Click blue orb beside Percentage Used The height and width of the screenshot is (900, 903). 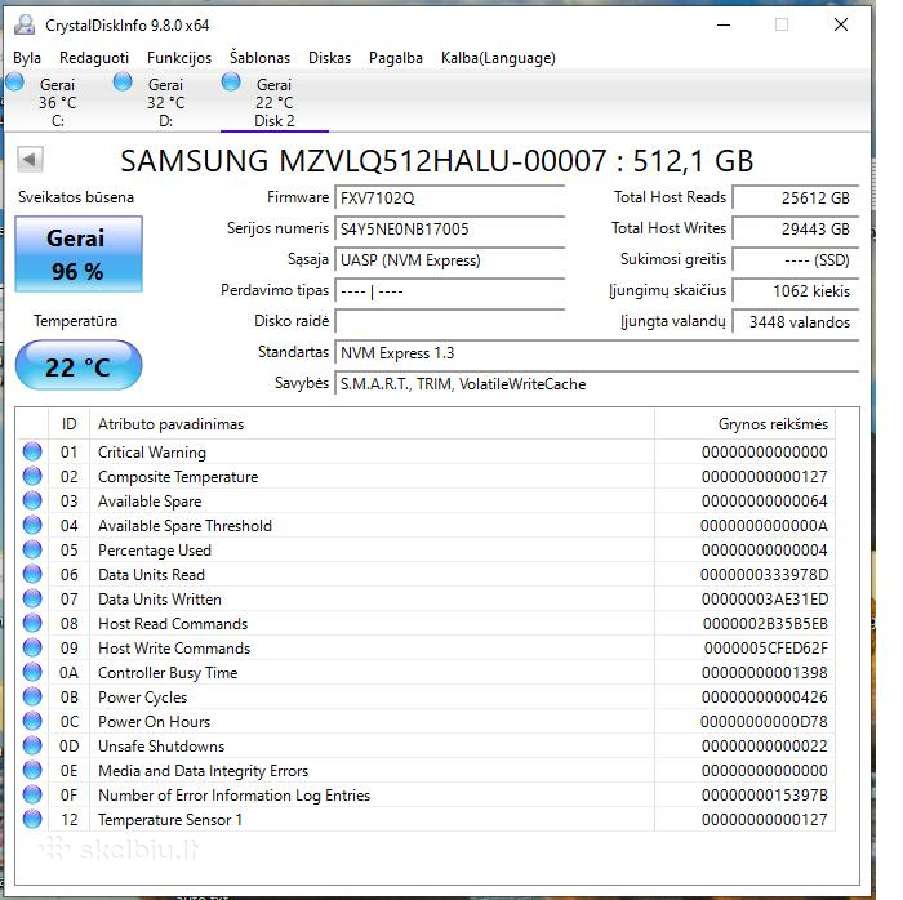click(32, 549)
